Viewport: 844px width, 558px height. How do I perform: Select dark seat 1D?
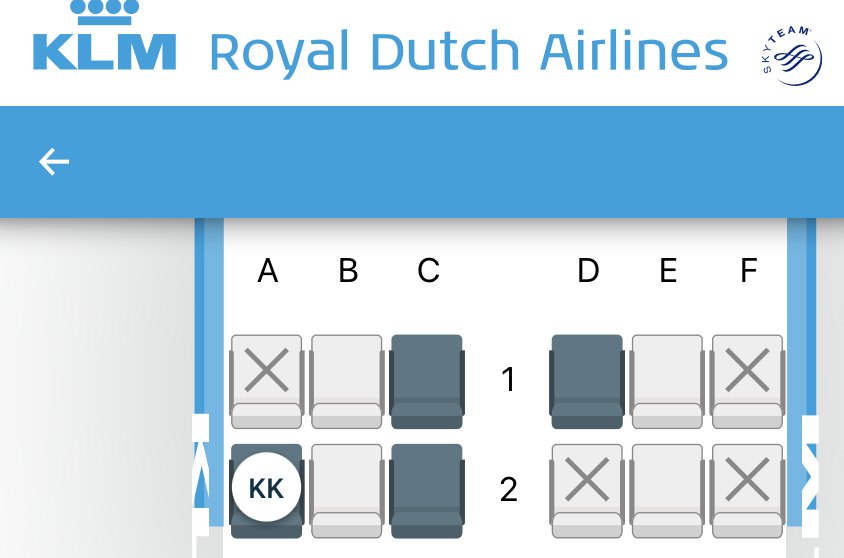tap(587, 382)
